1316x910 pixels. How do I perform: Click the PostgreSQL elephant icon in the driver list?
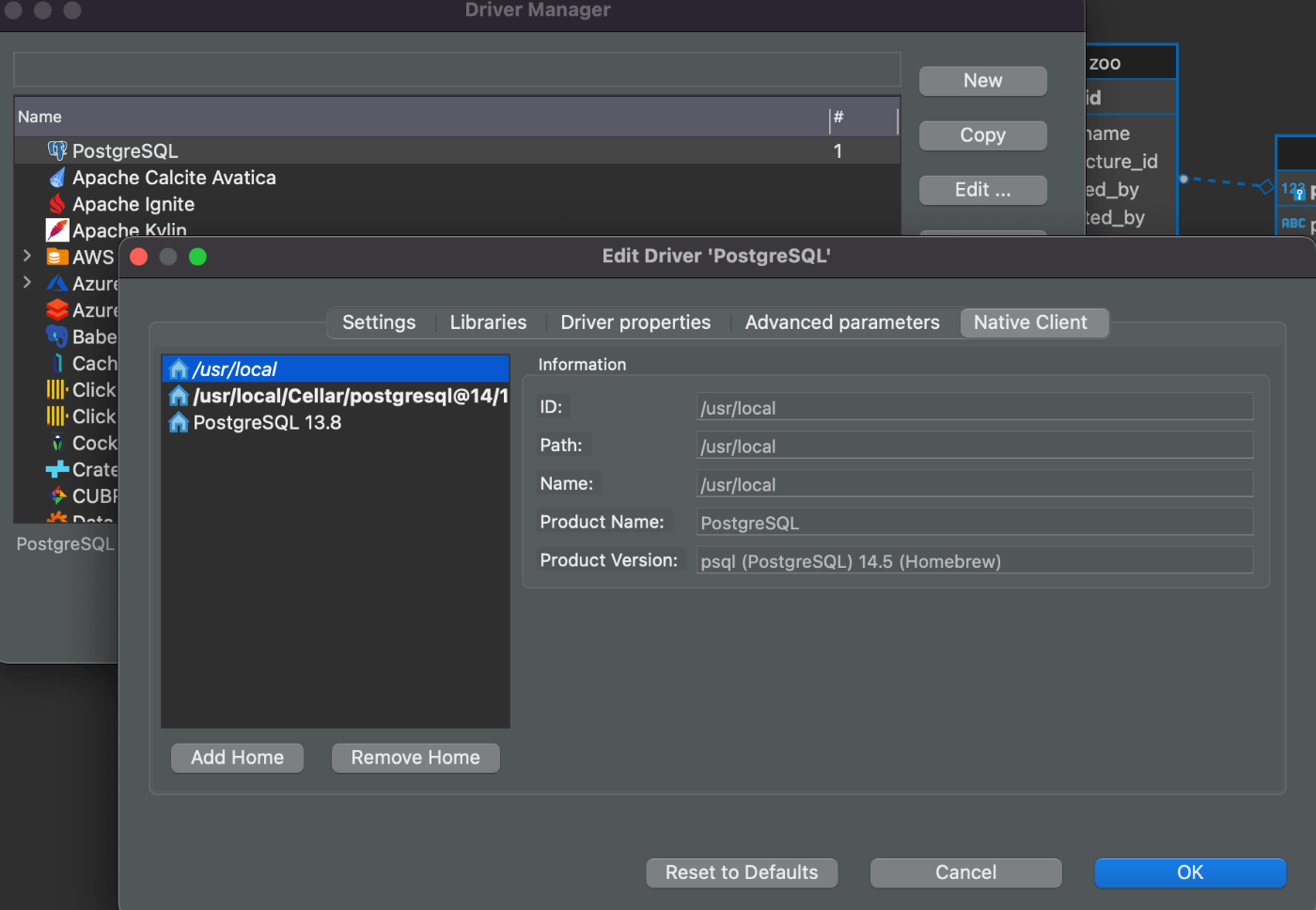(x=57, y=150)
